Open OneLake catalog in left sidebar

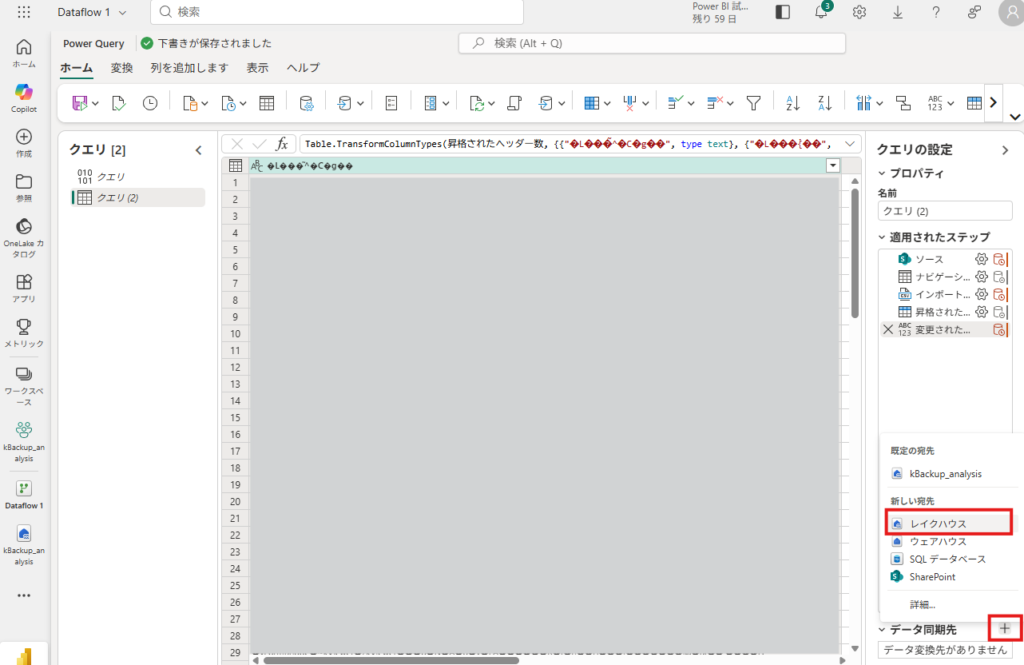tap(24, 237)
